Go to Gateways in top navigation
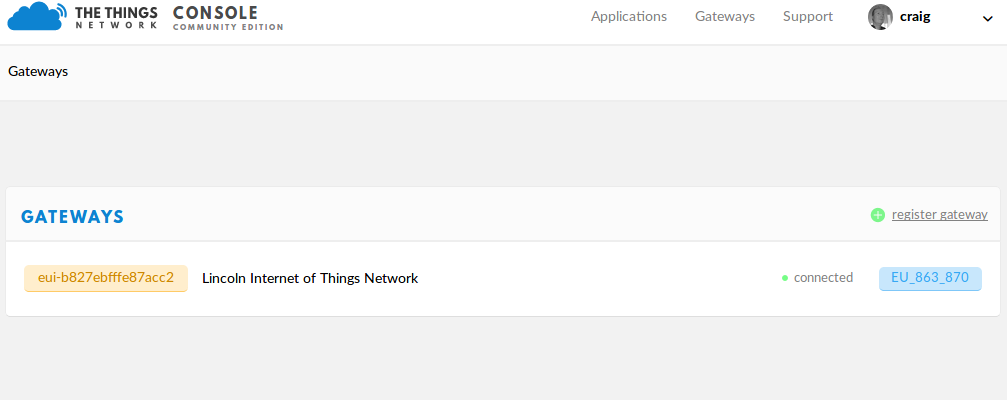 [x=725, y=17]
